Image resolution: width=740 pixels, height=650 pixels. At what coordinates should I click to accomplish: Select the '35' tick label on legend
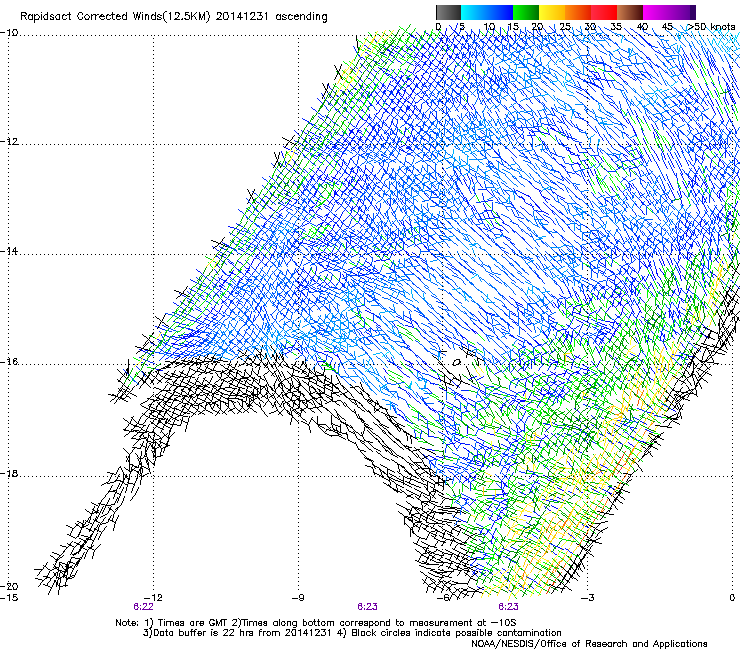click(616, 27)
